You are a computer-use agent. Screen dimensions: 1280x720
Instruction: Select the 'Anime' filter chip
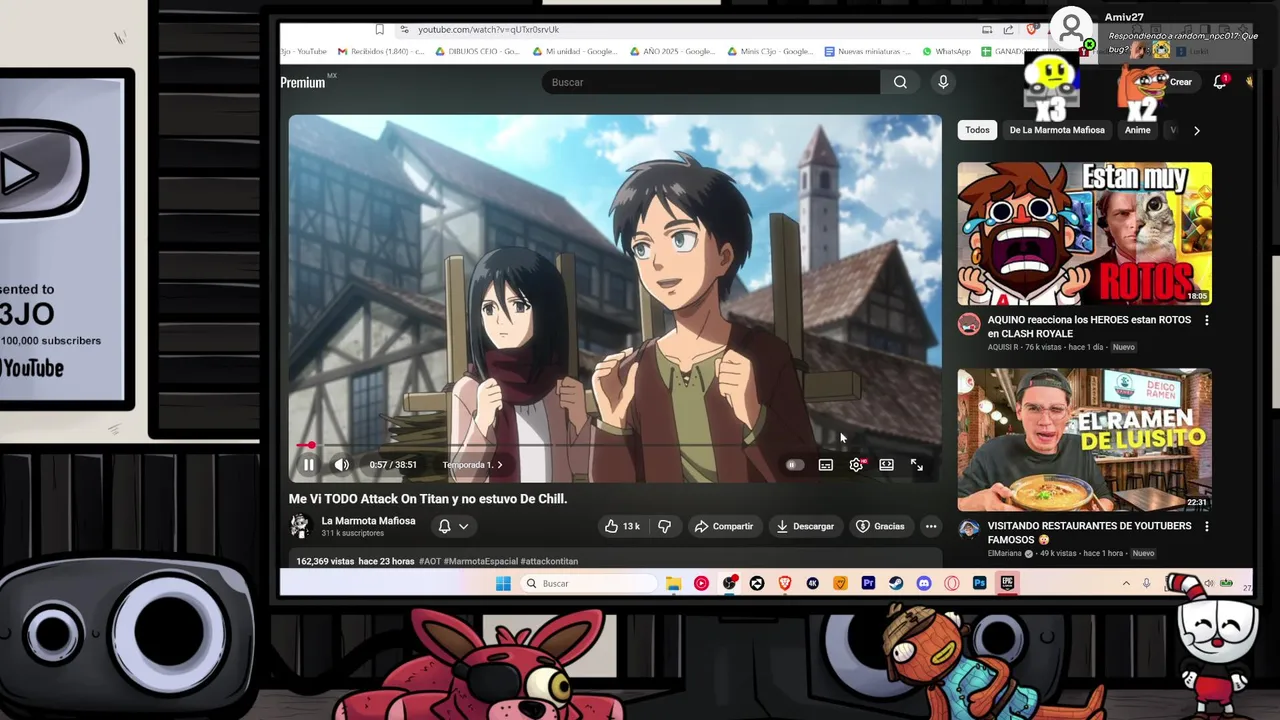tap(1137, 130)
